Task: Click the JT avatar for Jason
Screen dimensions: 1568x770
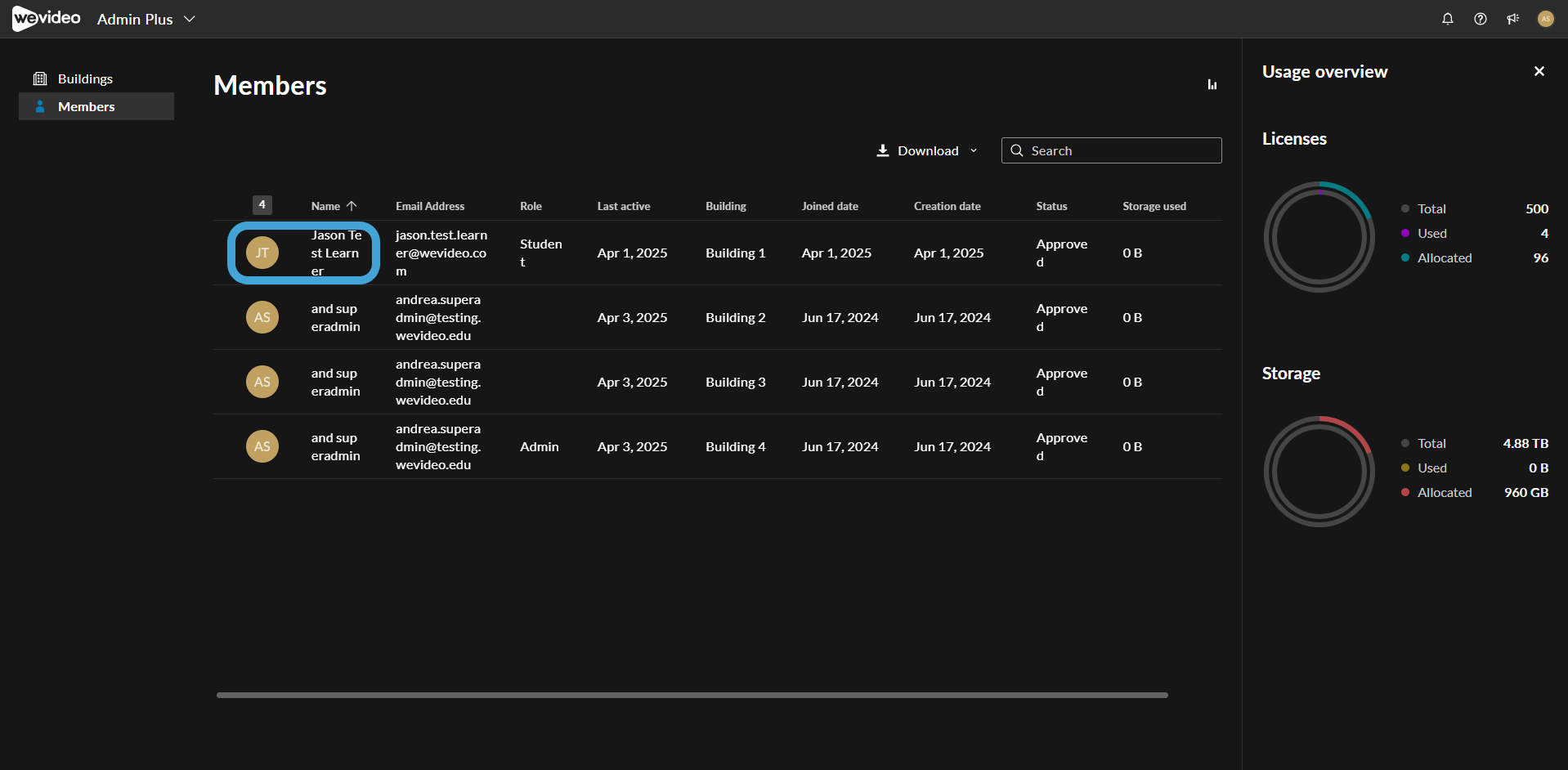Action: click(262, 253)
